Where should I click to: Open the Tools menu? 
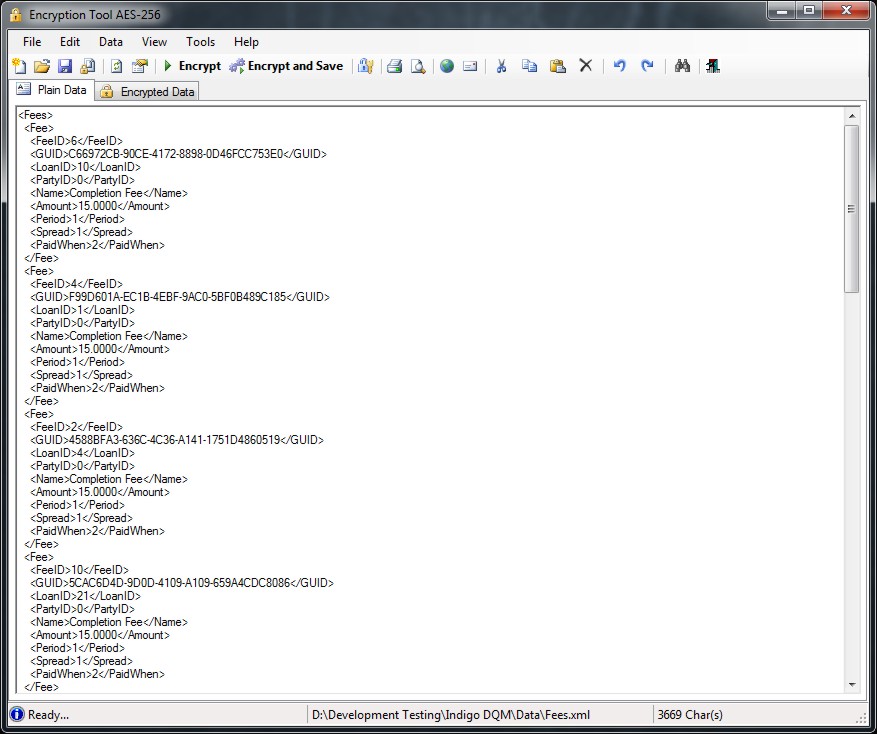click(200, 42)
